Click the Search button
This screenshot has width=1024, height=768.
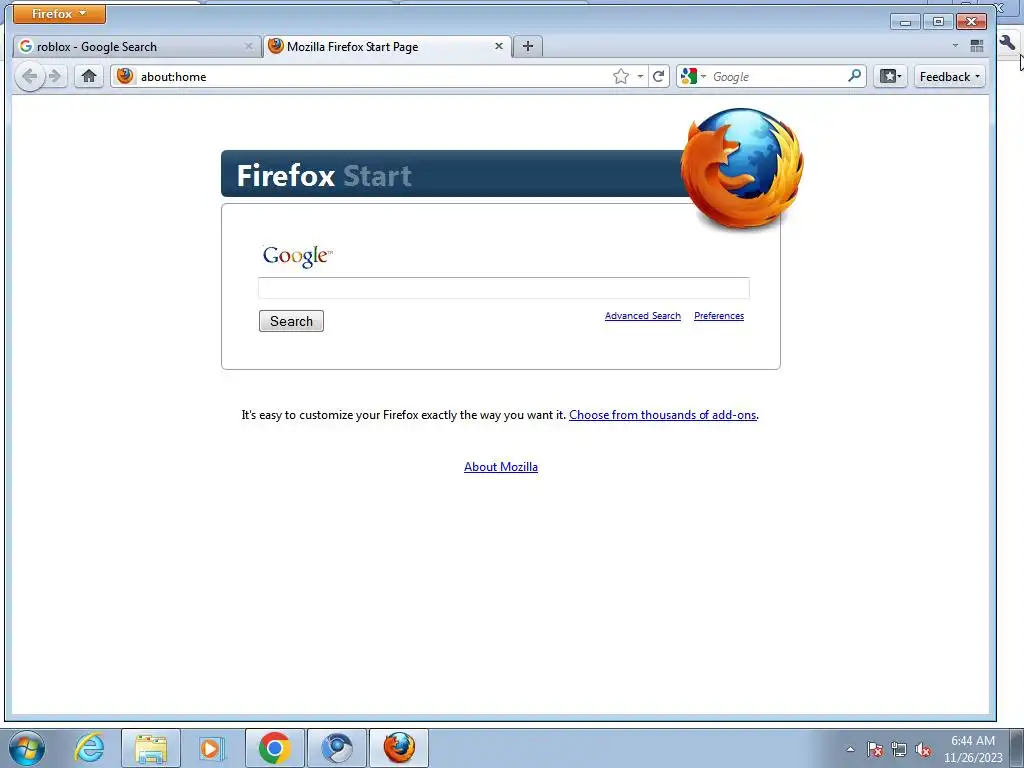(291, 321)
